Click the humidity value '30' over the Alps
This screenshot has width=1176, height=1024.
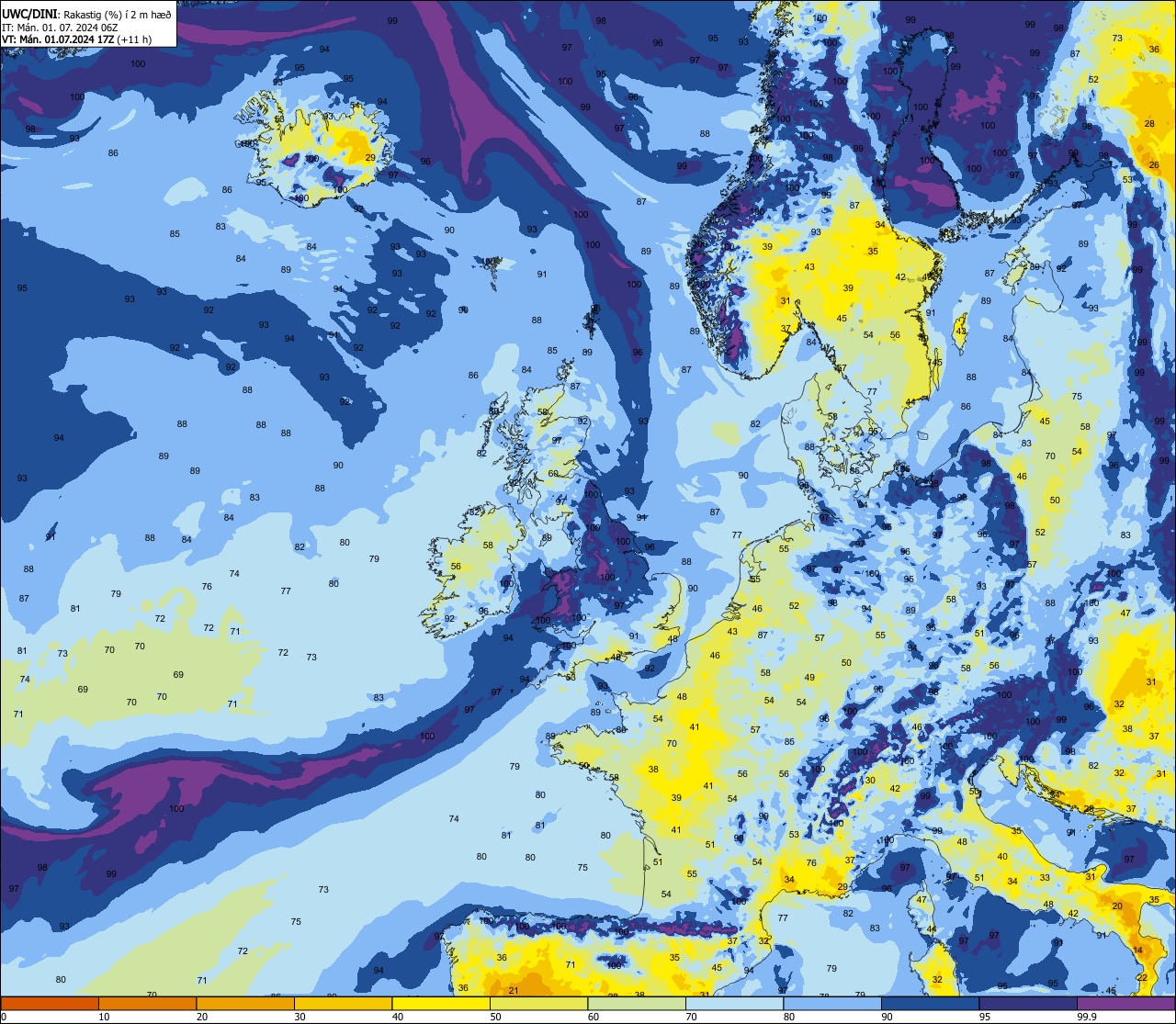(x=869, y=780)
